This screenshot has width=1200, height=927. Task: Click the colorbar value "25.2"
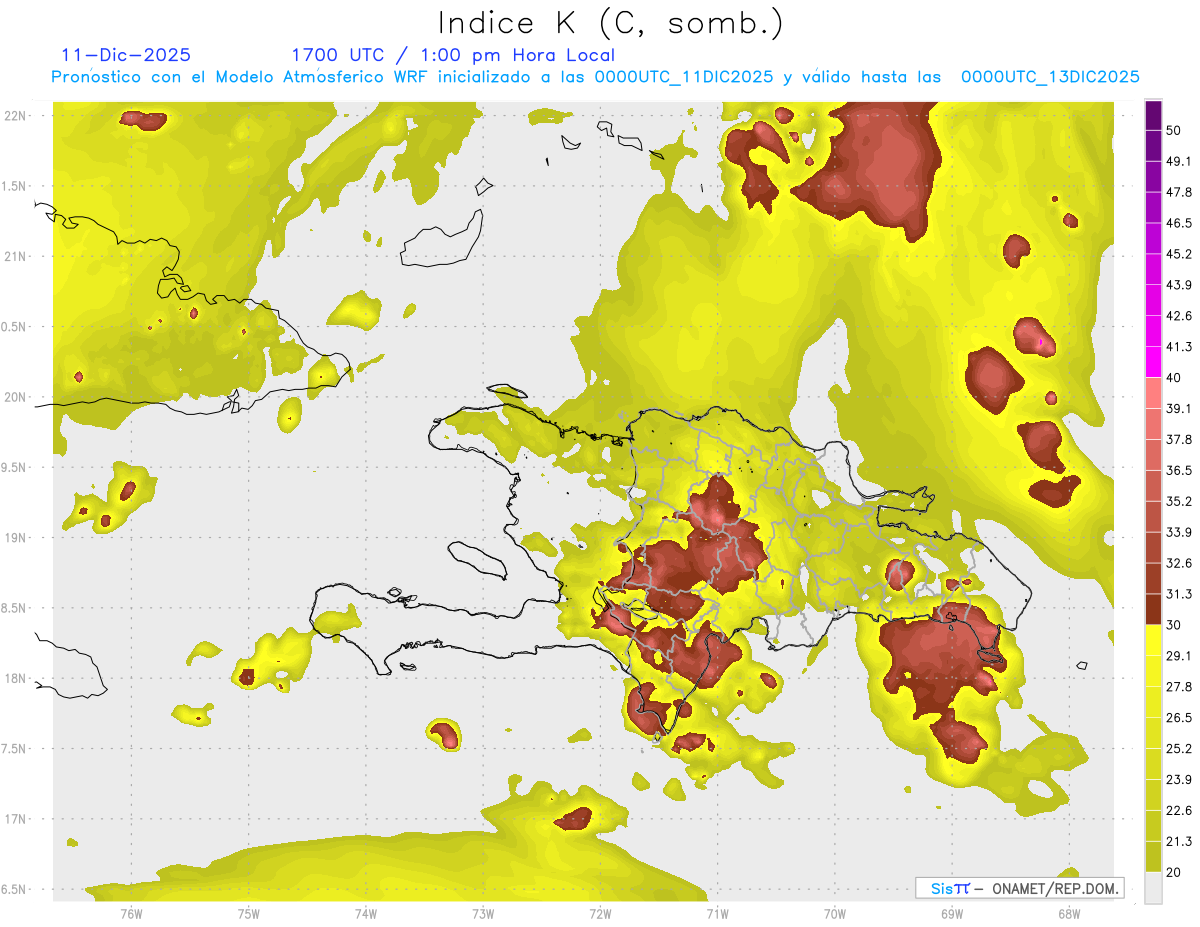click(1179, 749)
